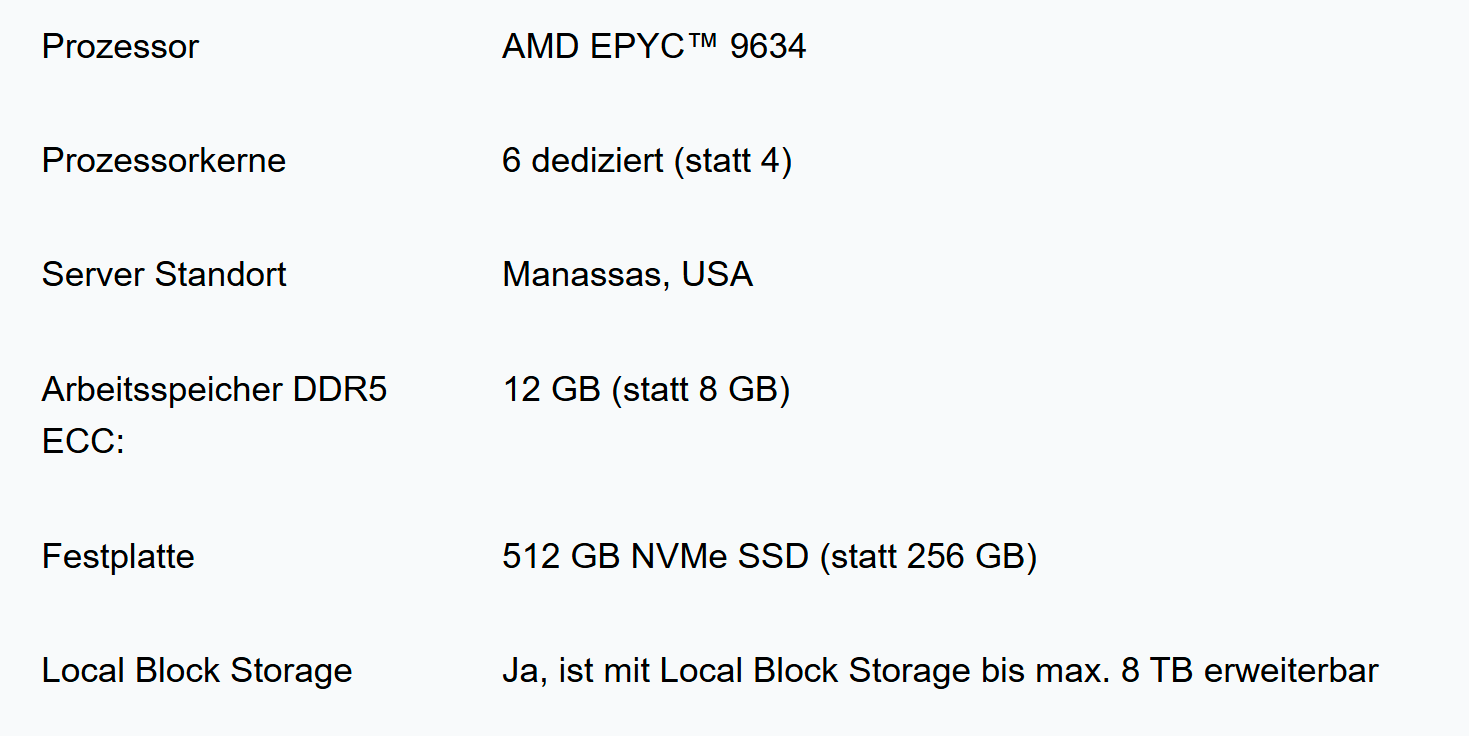Click the Prozessorkerne label
The image size is (1469, 736).
click(164, 161)
